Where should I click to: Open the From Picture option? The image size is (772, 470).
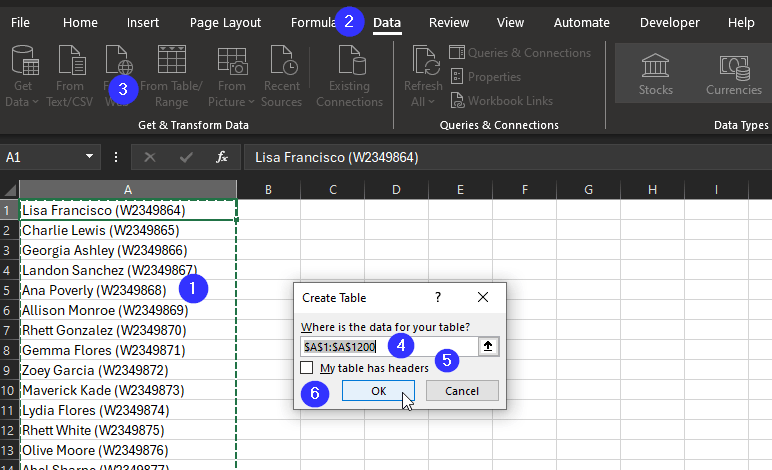coord(231,76)
